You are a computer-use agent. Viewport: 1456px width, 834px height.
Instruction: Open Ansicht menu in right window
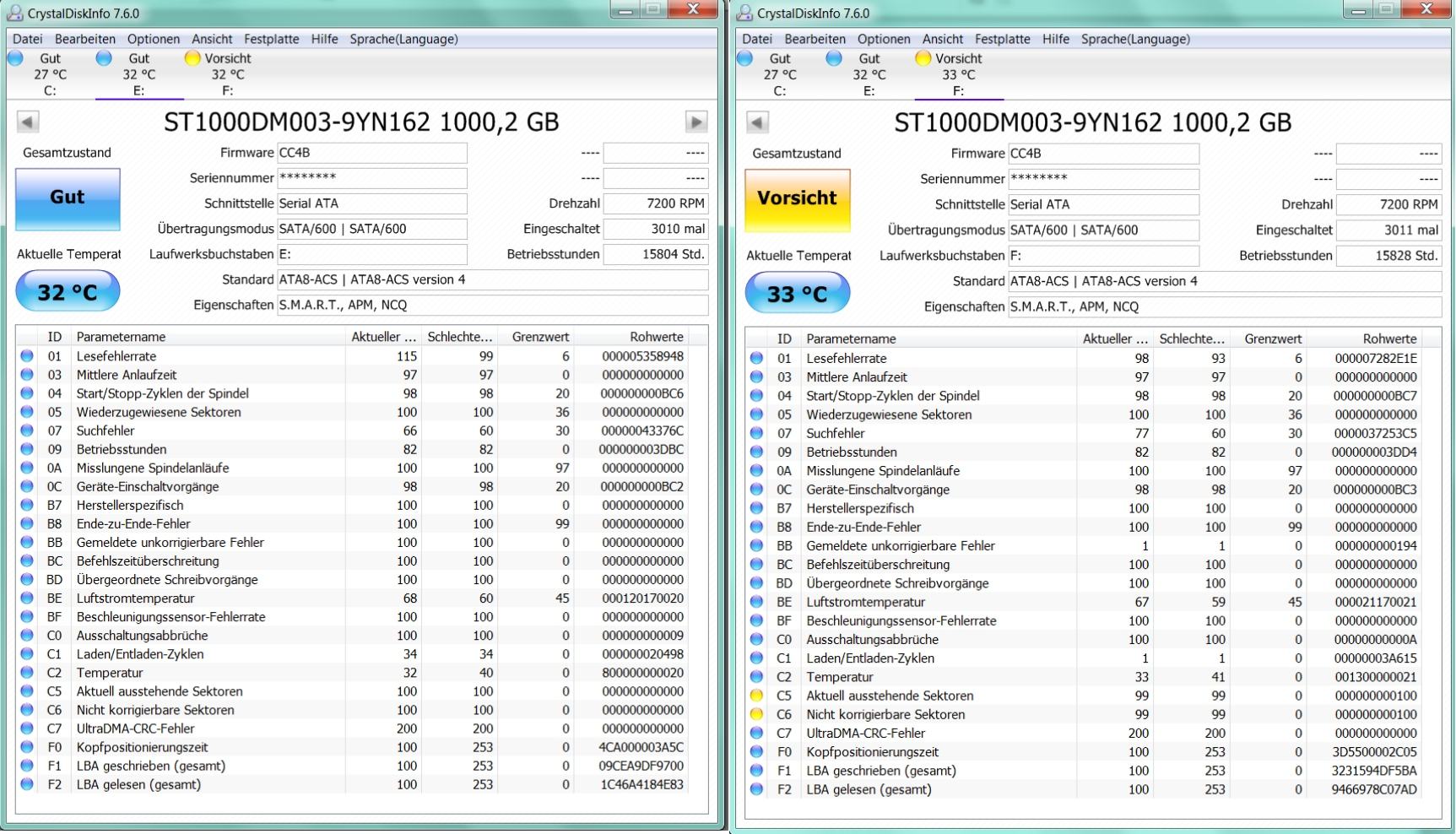[943, 39]
